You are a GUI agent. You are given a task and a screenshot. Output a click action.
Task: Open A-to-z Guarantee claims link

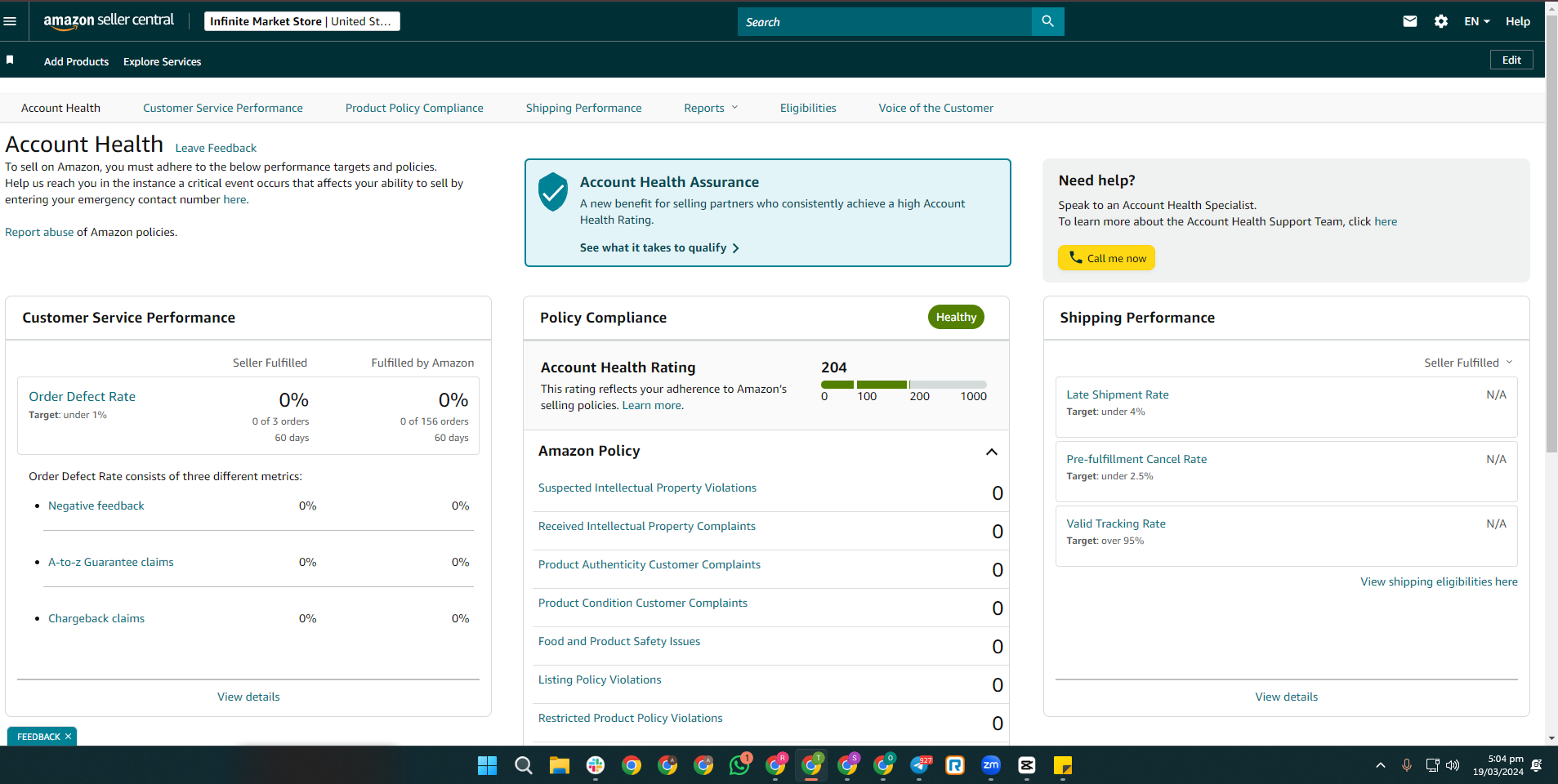coord(111,562)
